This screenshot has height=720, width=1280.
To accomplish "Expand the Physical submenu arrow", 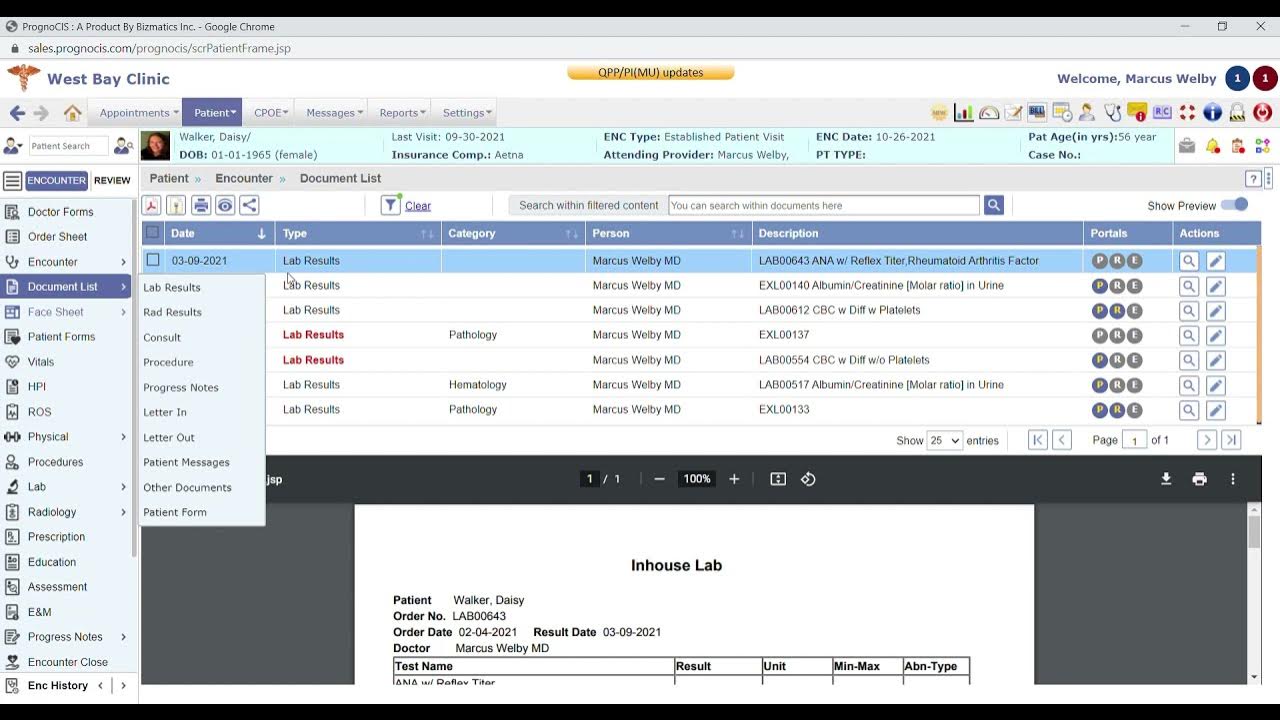I will pos(124,437).
